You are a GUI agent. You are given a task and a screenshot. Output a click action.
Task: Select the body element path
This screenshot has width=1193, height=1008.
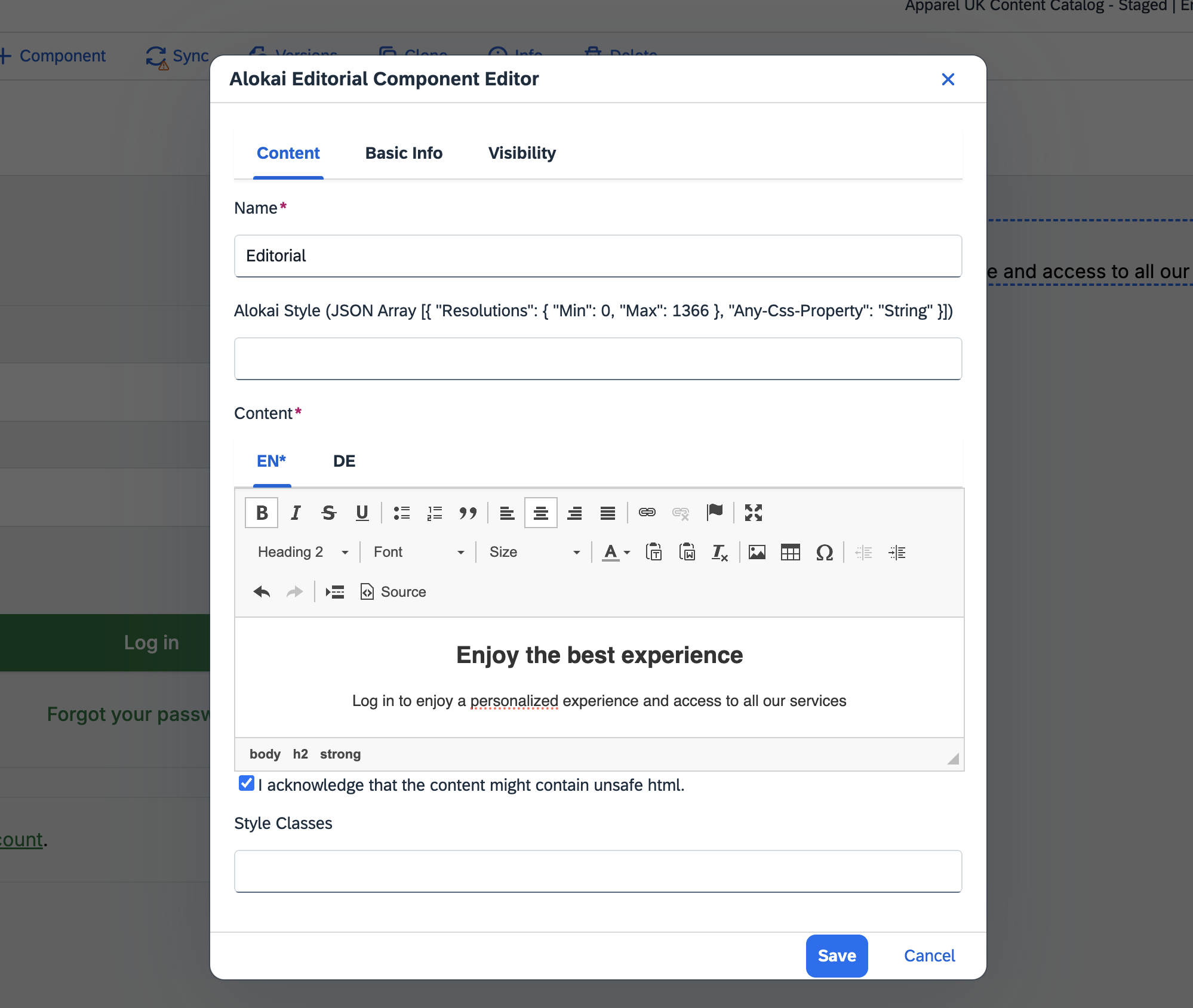click(x=265, y=754)
